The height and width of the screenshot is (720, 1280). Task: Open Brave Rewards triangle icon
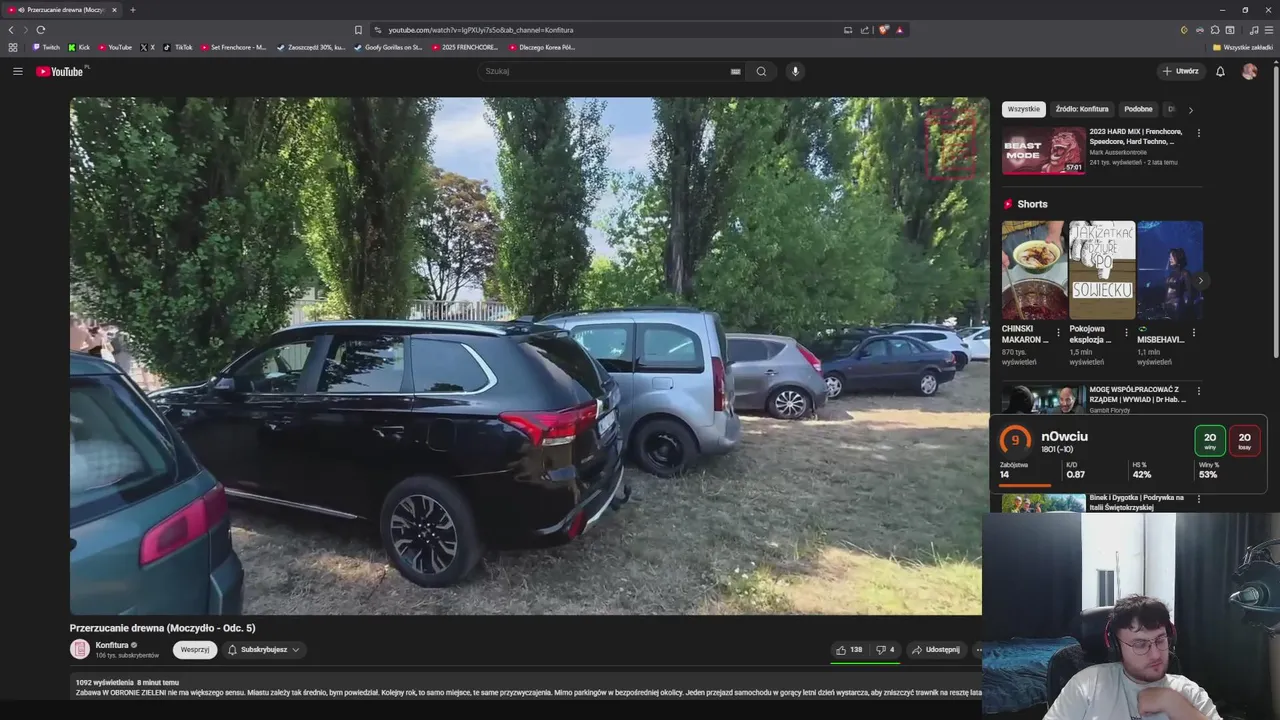(x=899, y=30)
